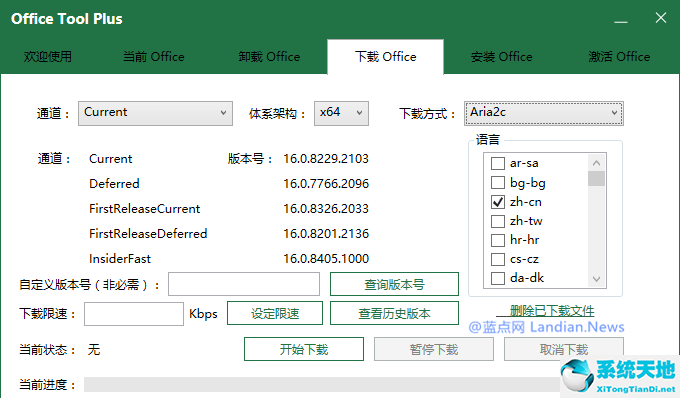Image resolution: width=680 pixels, height=398 pixels.
Task: Click the 暂停下载 button
Action: [434, 349]
